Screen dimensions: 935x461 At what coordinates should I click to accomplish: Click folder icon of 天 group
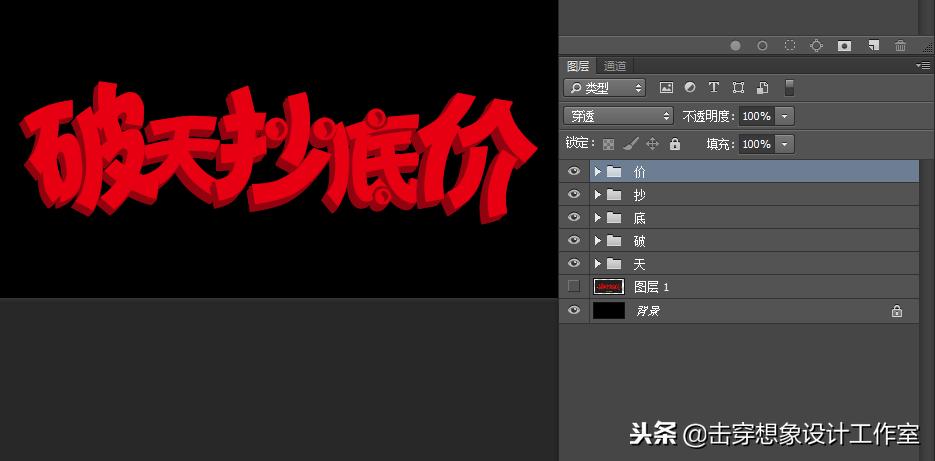click(x=614, y=264)
